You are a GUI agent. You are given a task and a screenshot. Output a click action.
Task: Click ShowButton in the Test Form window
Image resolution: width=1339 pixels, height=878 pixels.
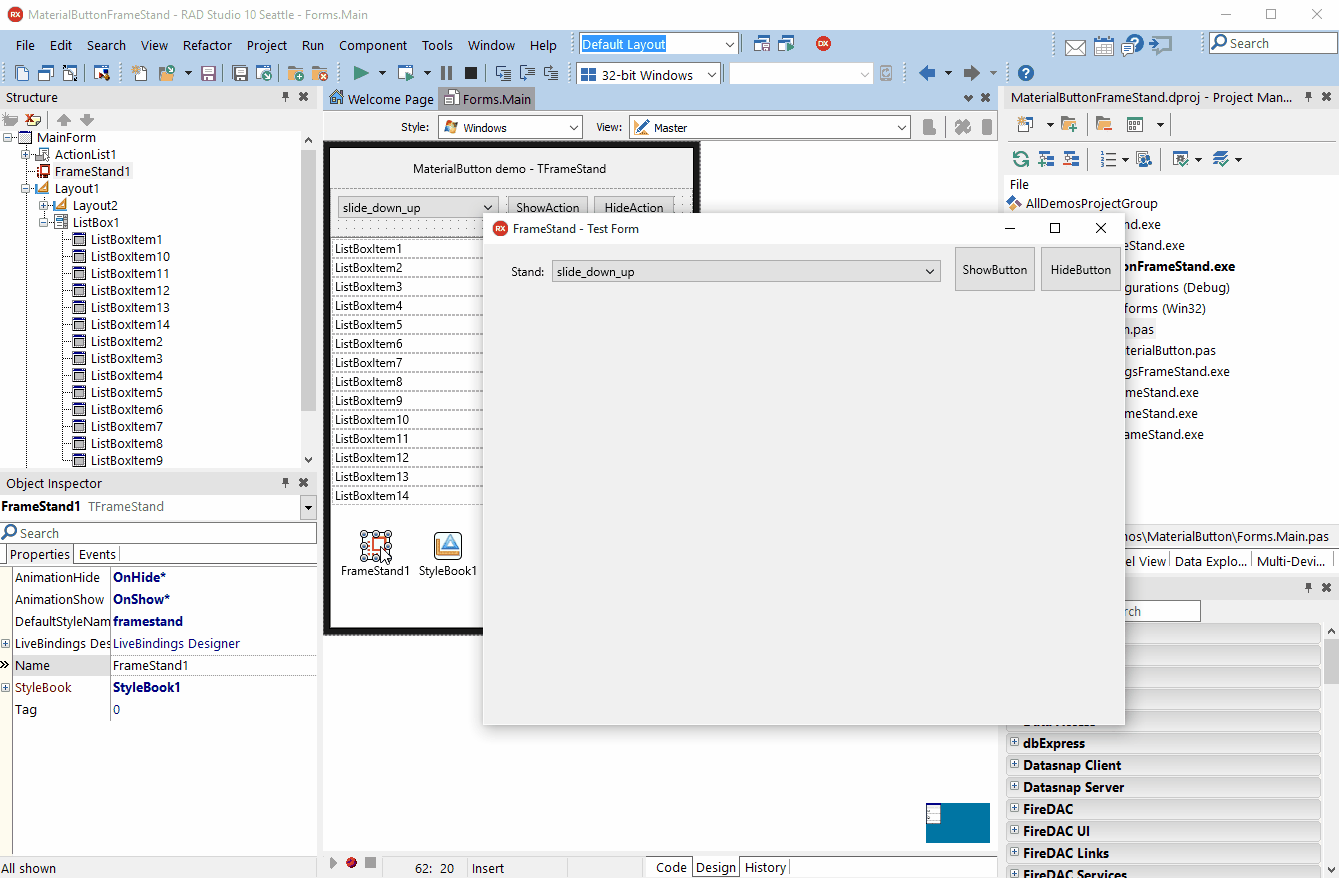995,269
